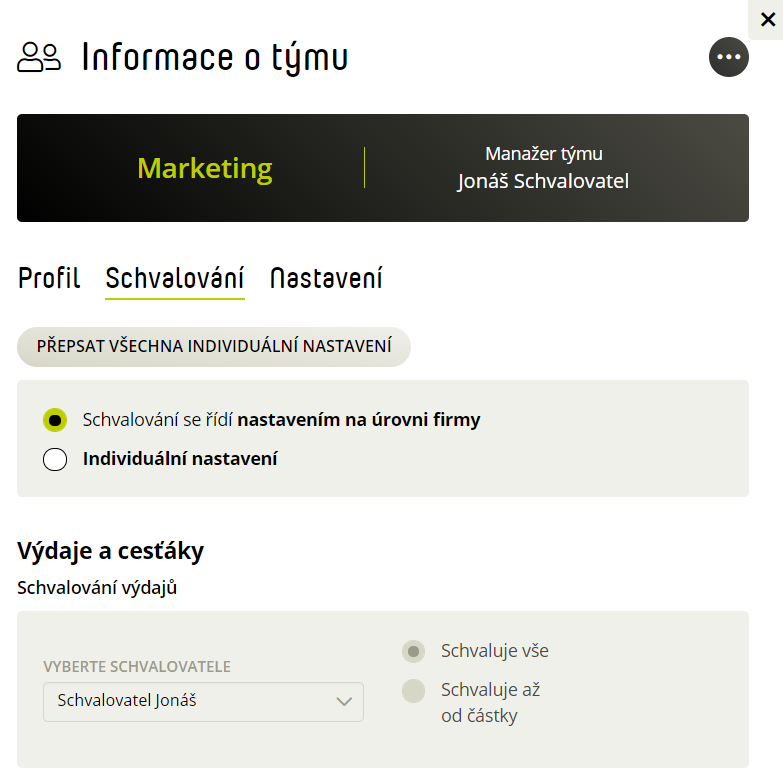Select the Schvaluje vše radio button

click(413, 651)
